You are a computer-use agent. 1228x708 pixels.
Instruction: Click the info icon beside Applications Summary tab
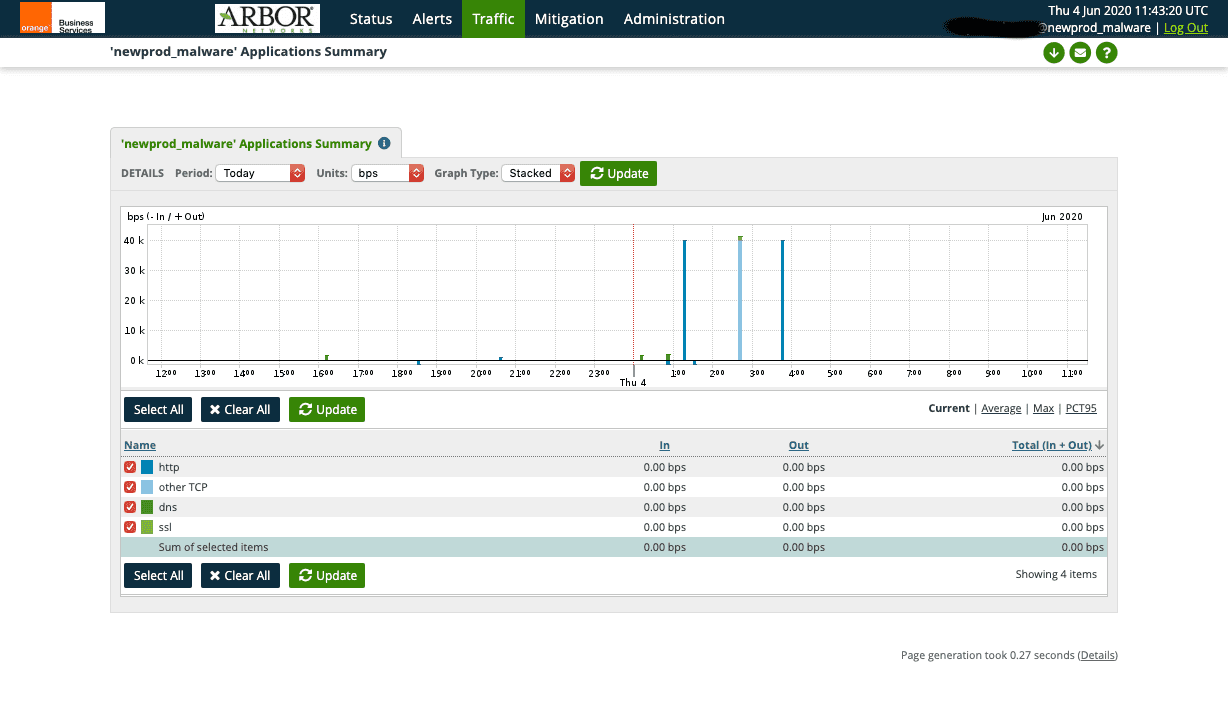[384, 143]
